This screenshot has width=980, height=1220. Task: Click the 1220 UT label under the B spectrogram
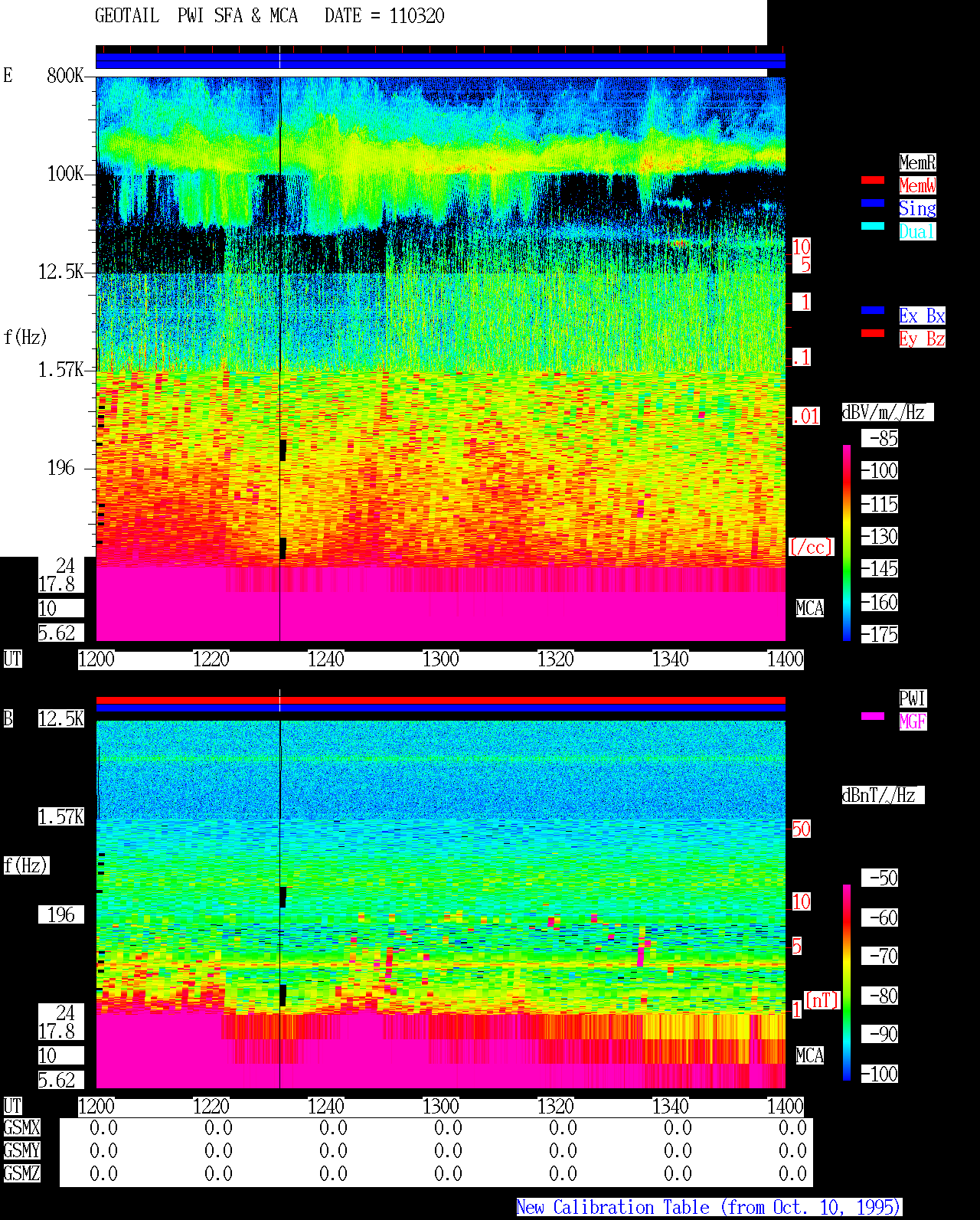pos(211,1107)
